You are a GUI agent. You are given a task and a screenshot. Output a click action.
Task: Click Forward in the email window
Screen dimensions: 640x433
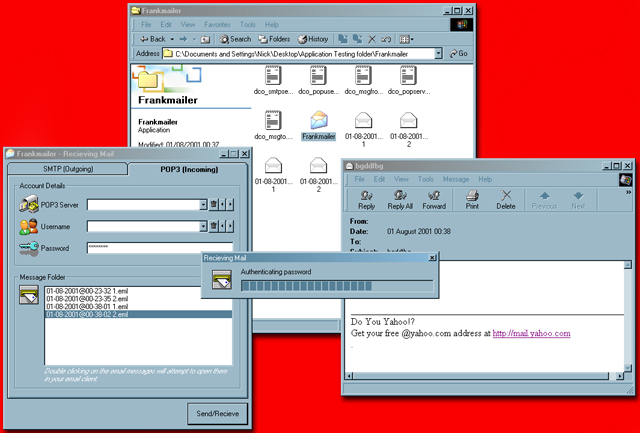(434, 200)
